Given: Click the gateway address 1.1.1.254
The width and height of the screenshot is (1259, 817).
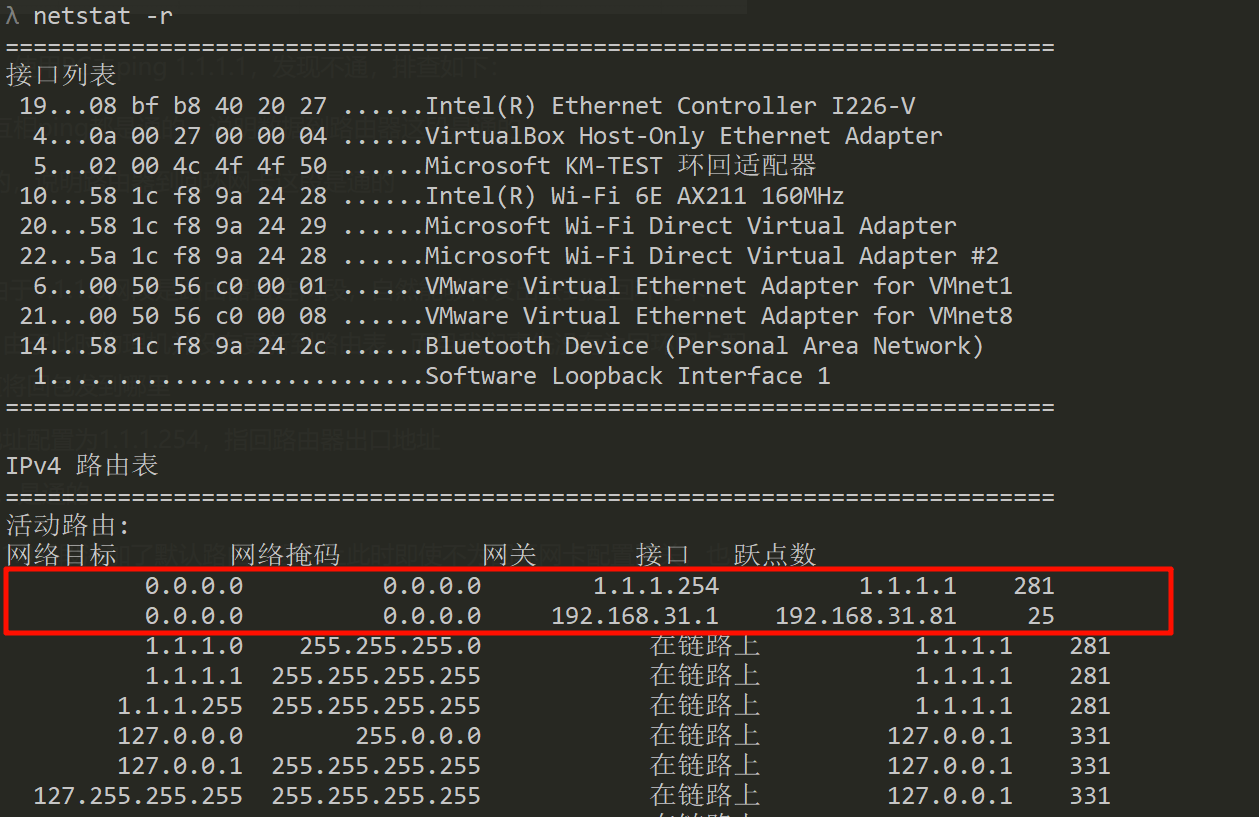Looking at the screenshot, I should click(656, 586).
